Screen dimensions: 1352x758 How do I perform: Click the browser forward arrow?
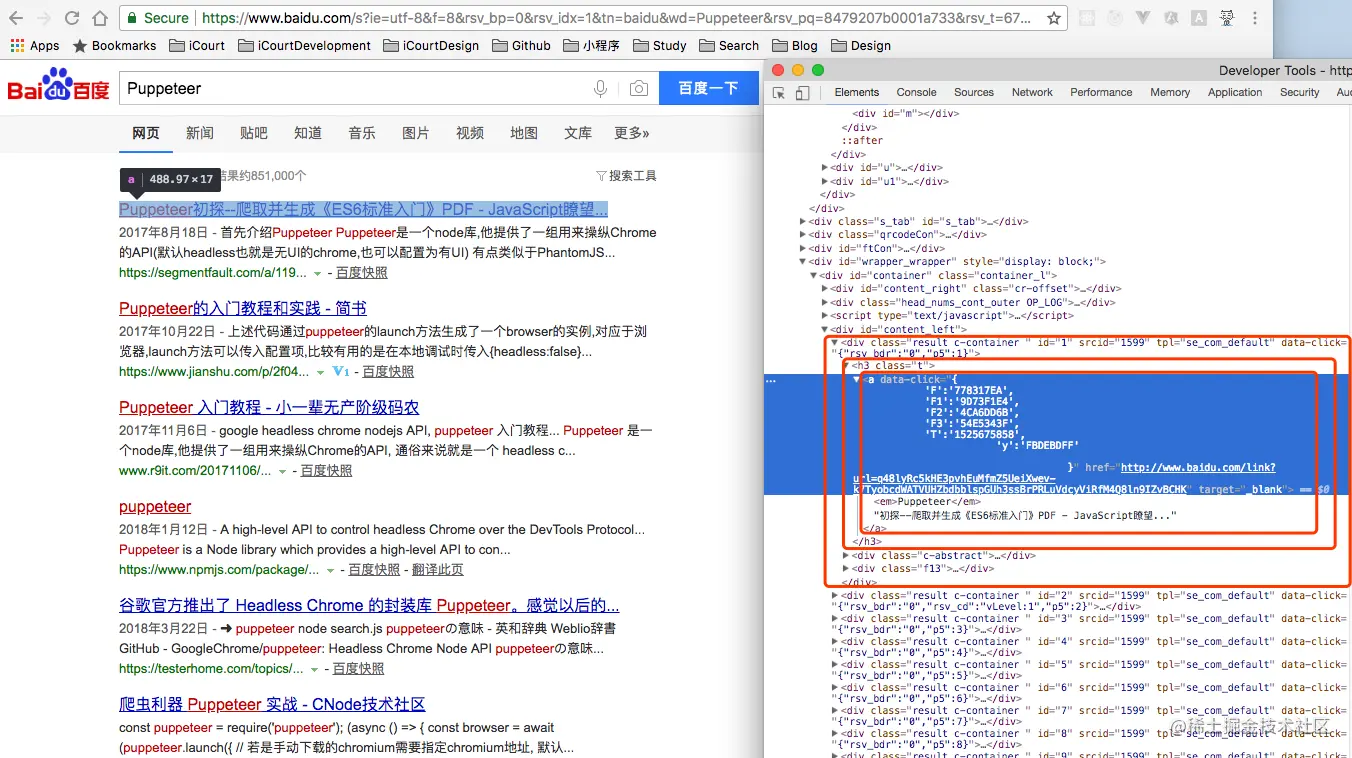(44, 18)
